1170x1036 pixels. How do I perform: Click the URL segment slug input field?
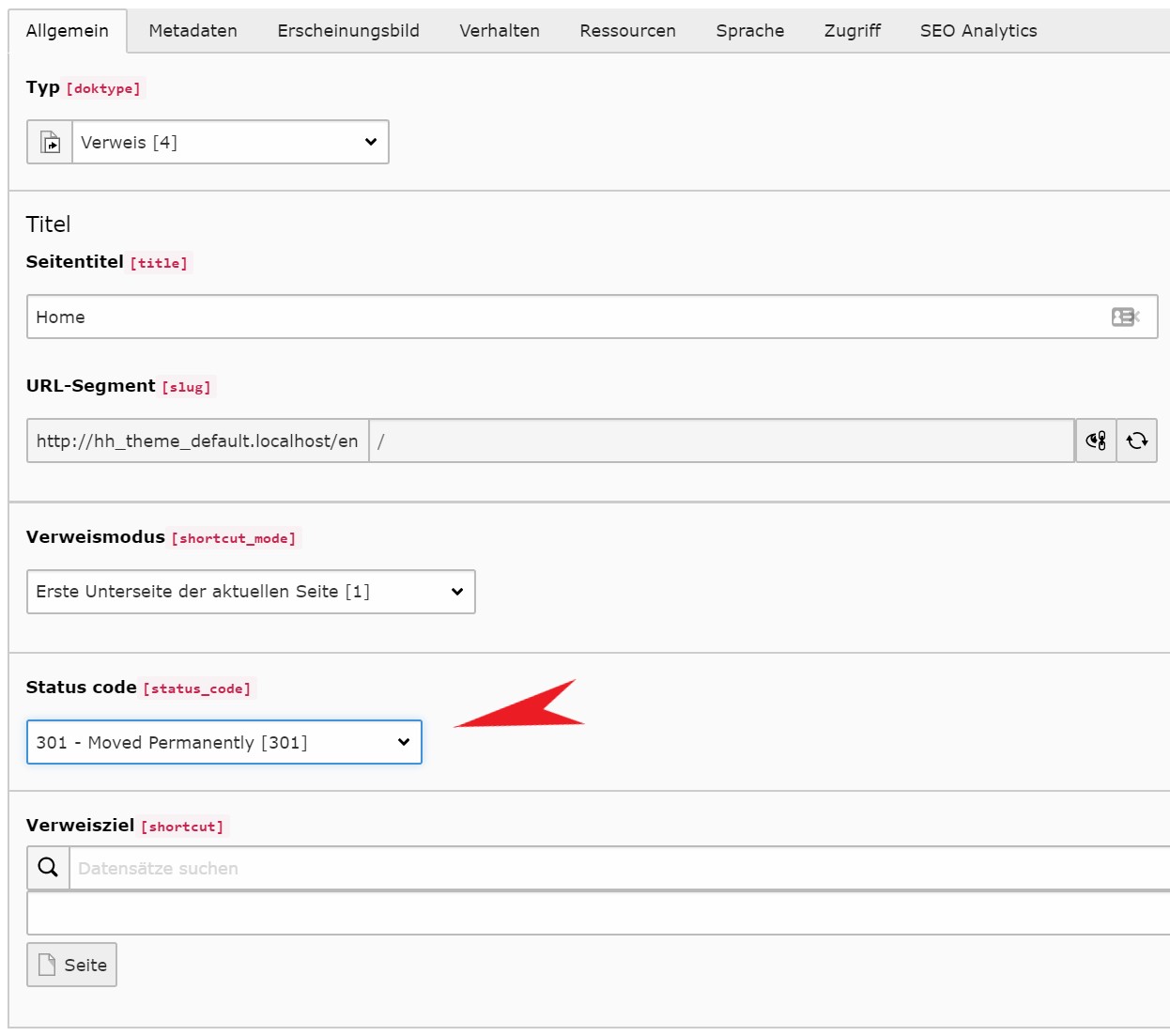point(721,441)
